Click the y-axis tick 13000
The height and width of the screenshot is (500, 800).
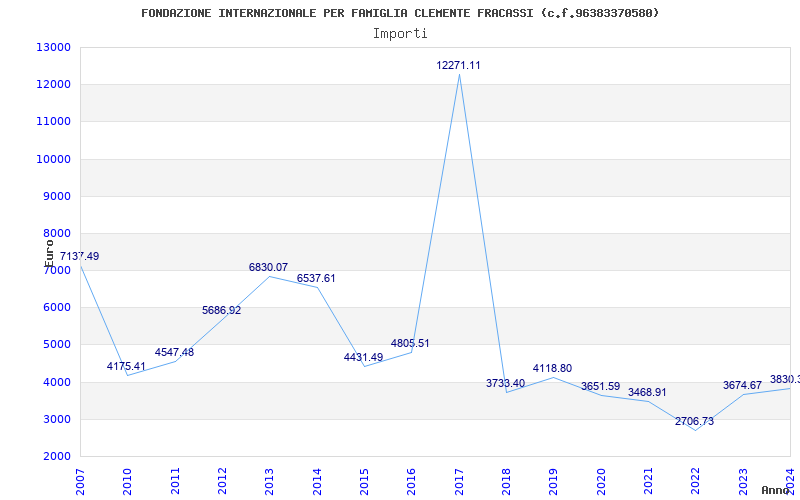coord(53,47)
